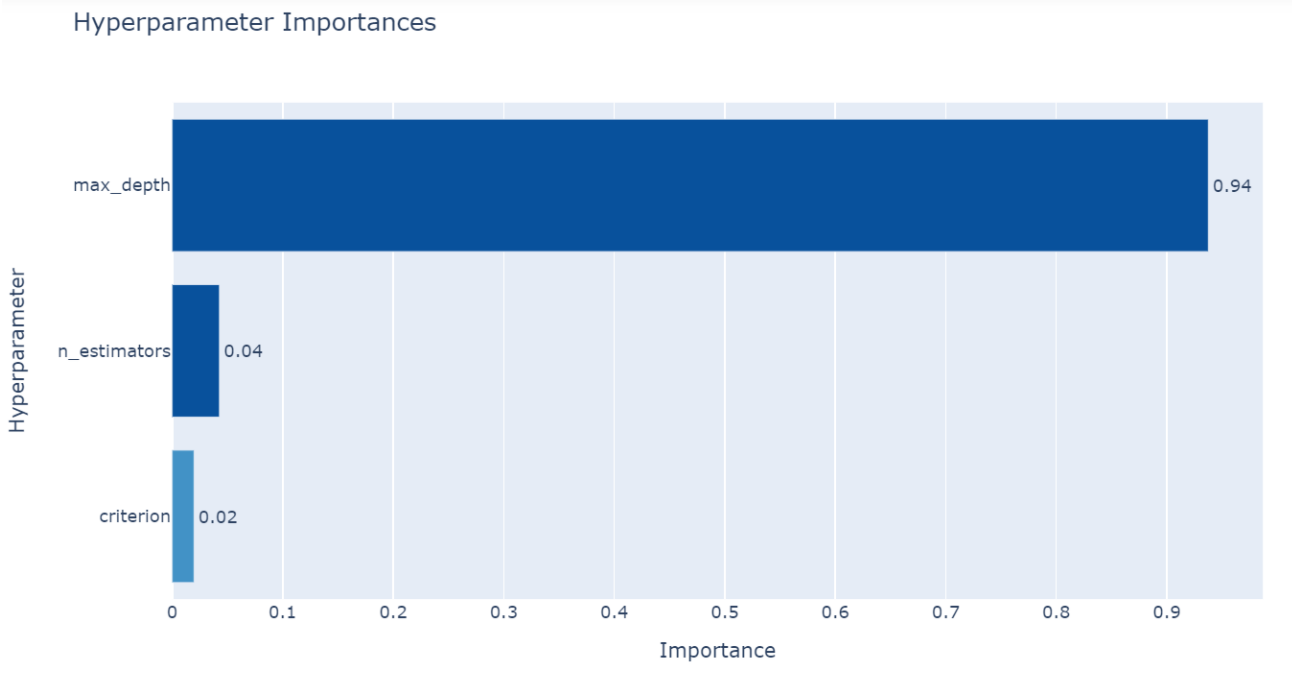Click the 0.3 x-axis tick label
Screen dimensions: 1292x686
click(504, 611)
